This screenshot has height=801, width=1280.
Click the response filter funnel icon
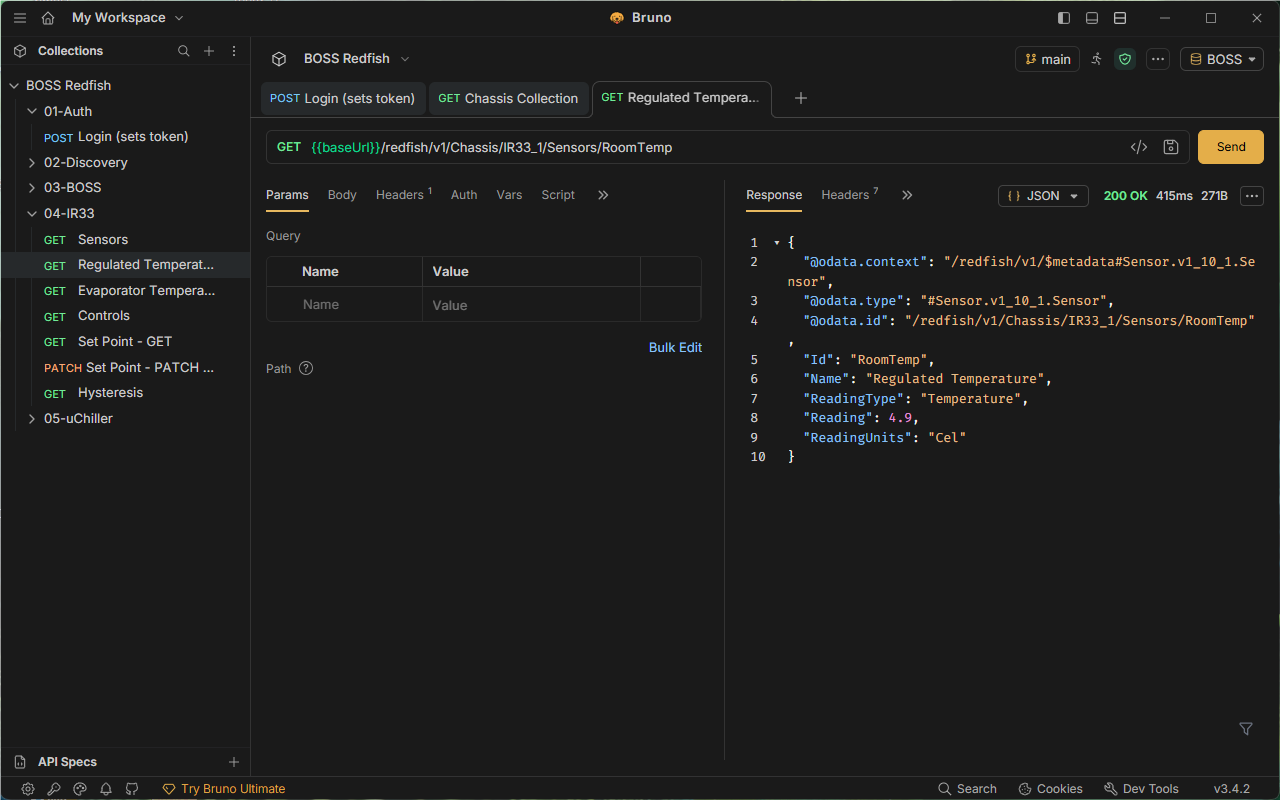point(1246,729)
